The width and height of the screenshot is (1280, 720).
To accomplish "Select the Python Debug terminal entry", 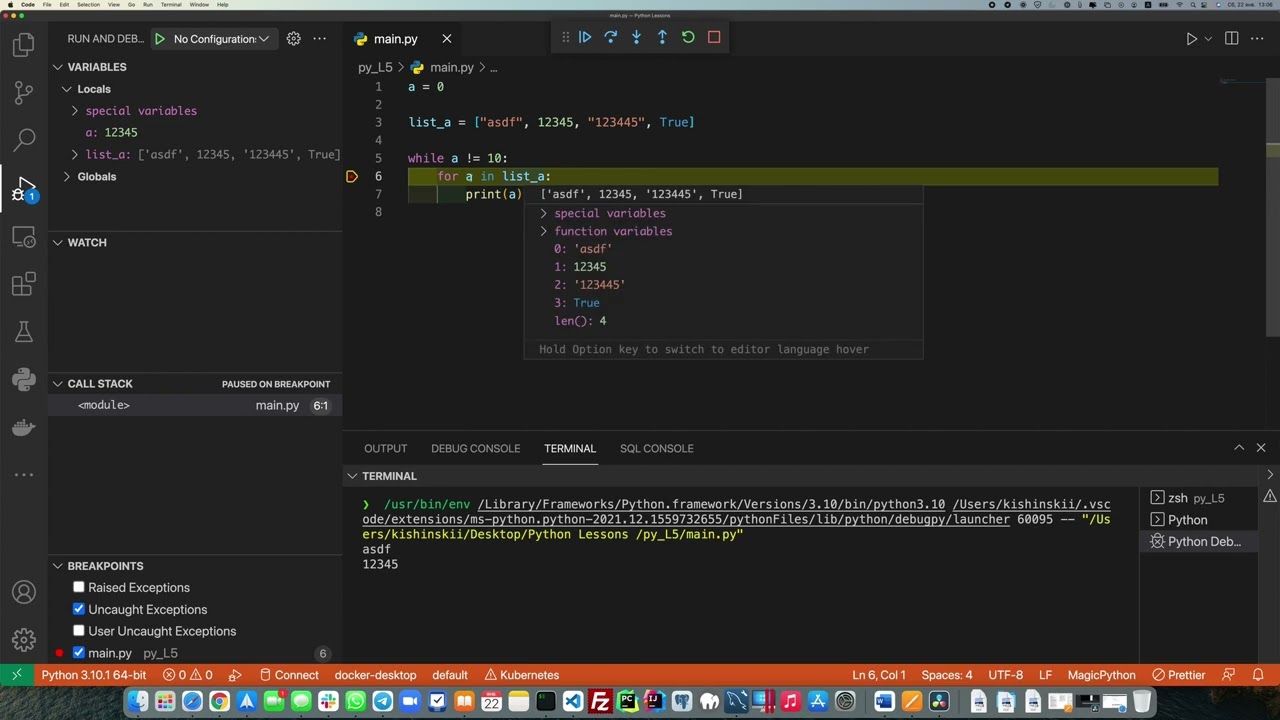I will [1196, 542].
